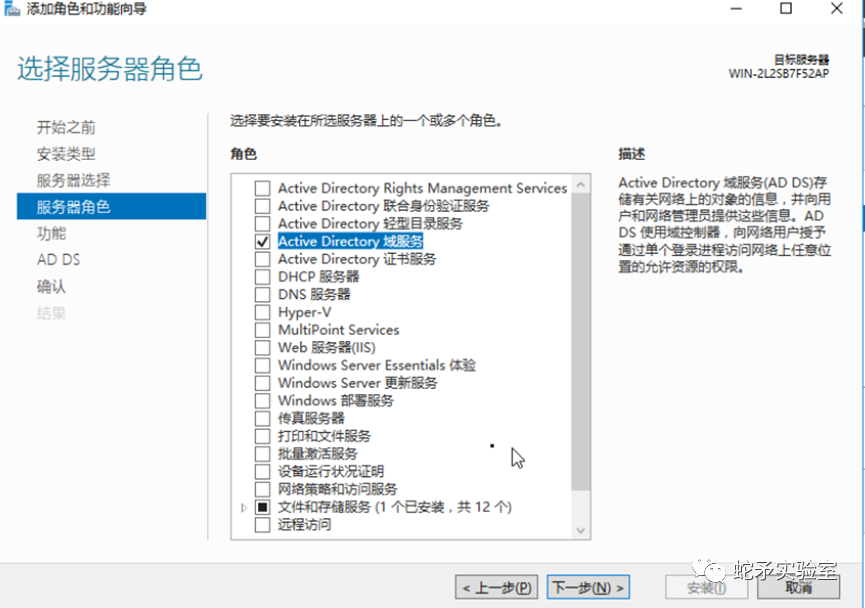The width and height of the screenshot is (865, 608).
Task: Click the wizard icon in title bar
Action: point(12,9)
